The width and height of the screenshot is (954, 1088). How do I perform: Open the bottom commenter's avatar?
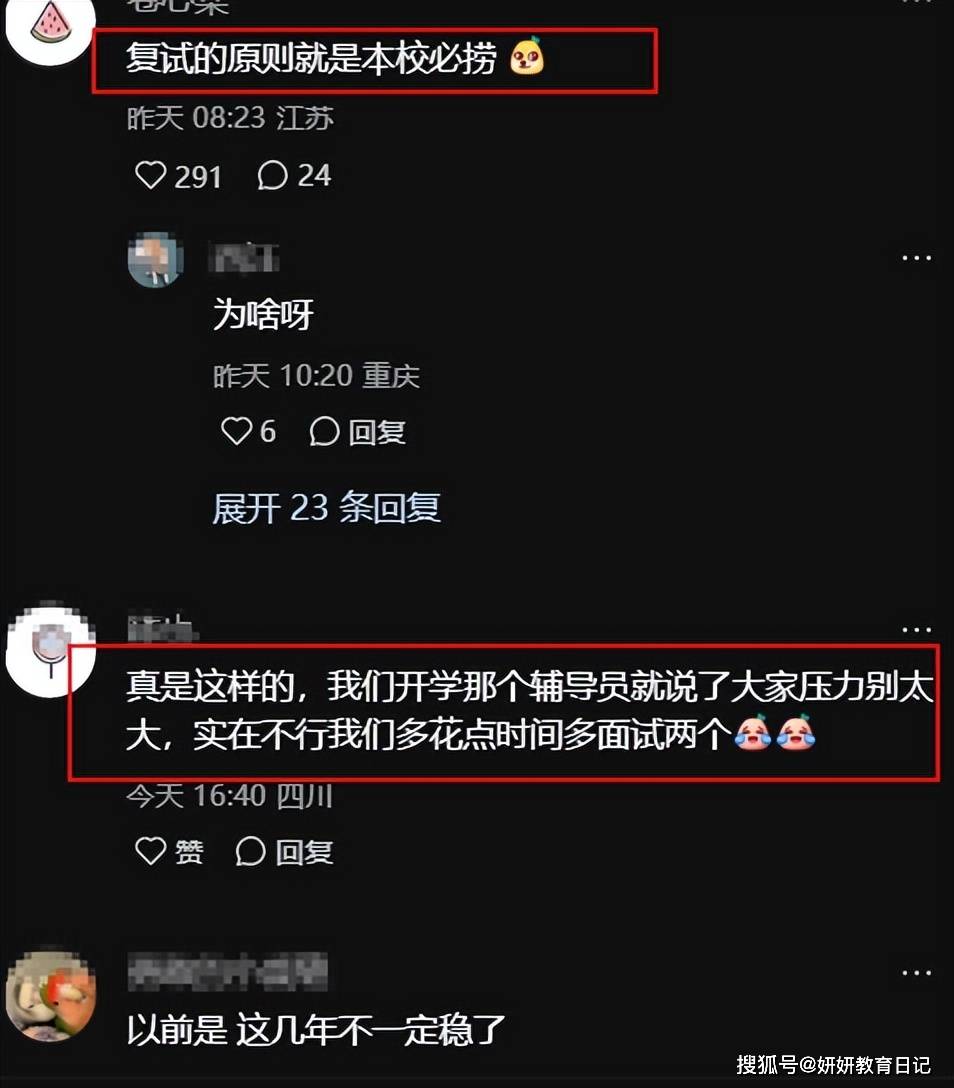pos(50,996)
